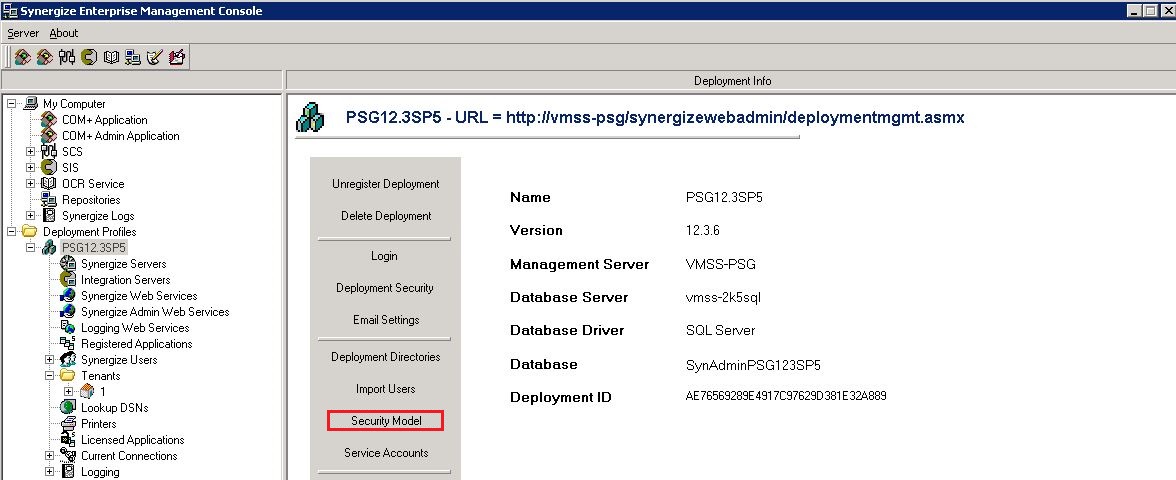The width and height of the screenshot is (1176, 480).
Task: Click the Lookup DSNs globe icon
Action: [x=68, y=407]
